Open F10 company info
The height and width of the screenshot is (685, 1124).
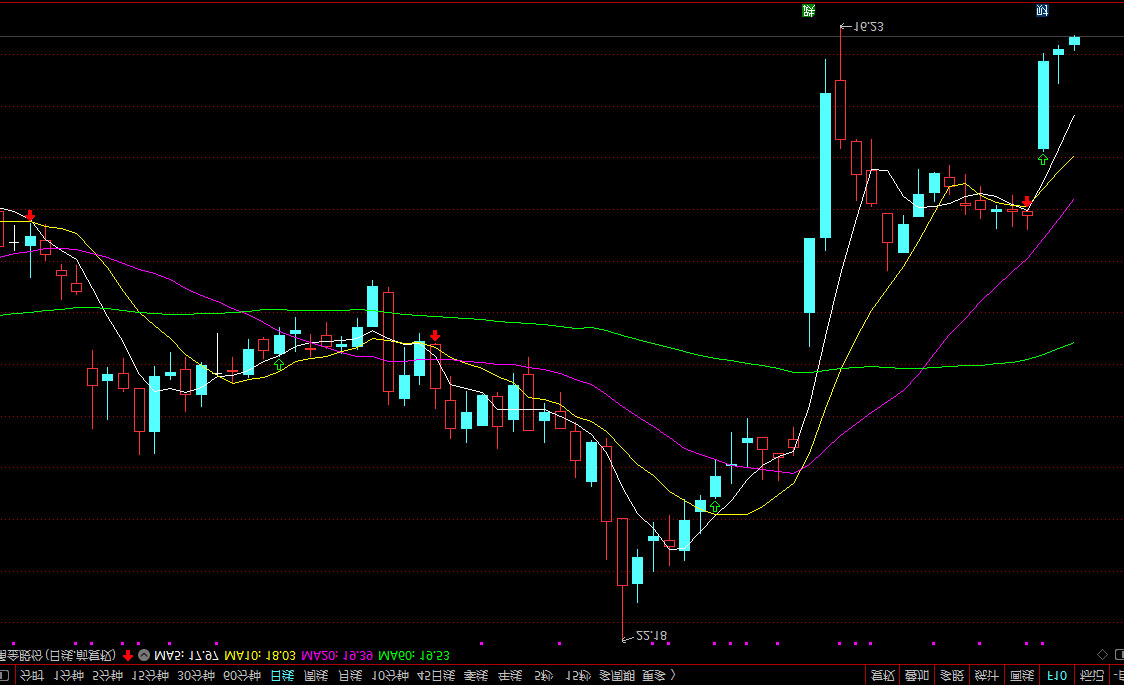click(1057, 676)
